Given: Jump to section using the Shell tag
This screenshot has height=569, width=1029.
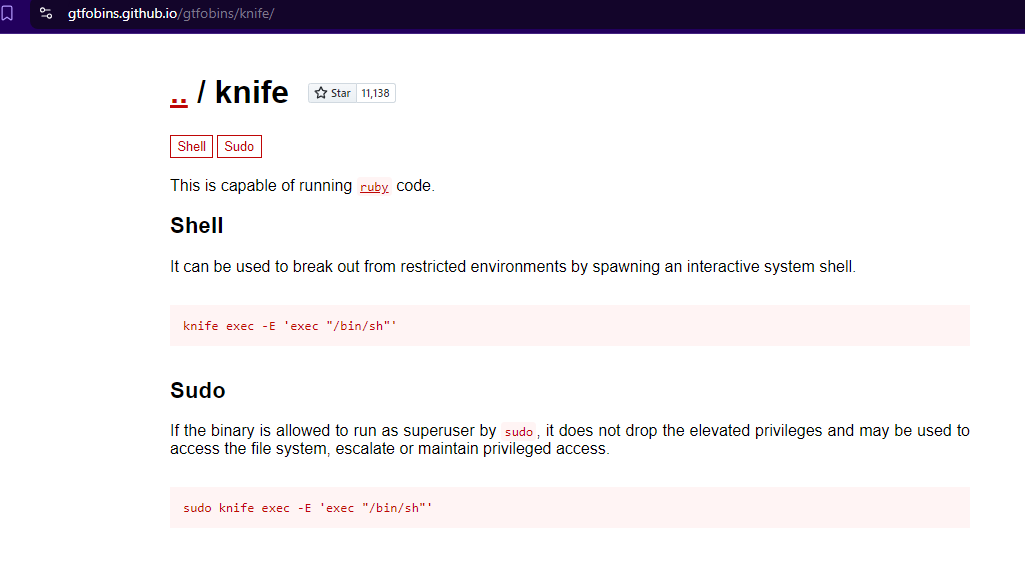Looking at the screenshot, I should [191, 147].
